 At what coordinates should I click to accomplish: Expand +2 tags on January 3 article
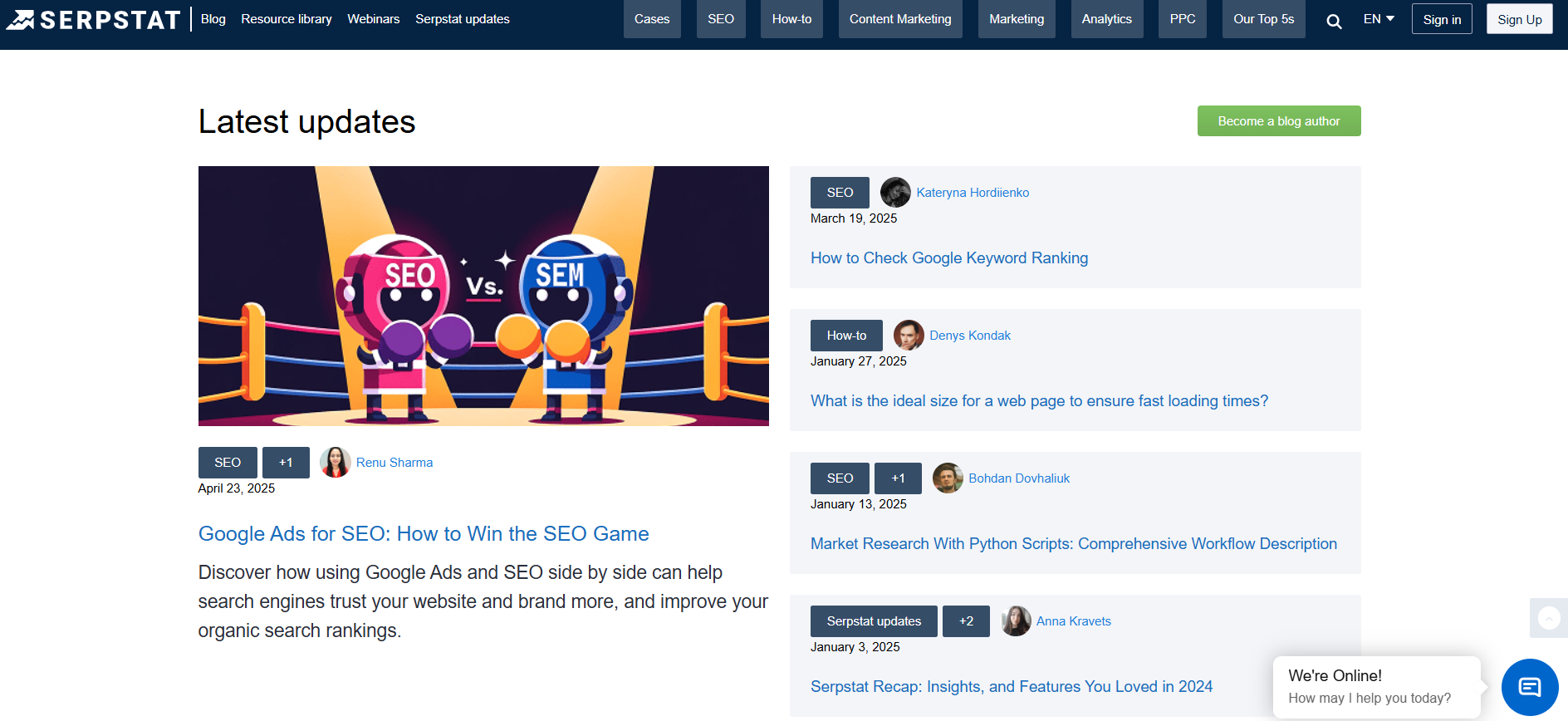966,621
